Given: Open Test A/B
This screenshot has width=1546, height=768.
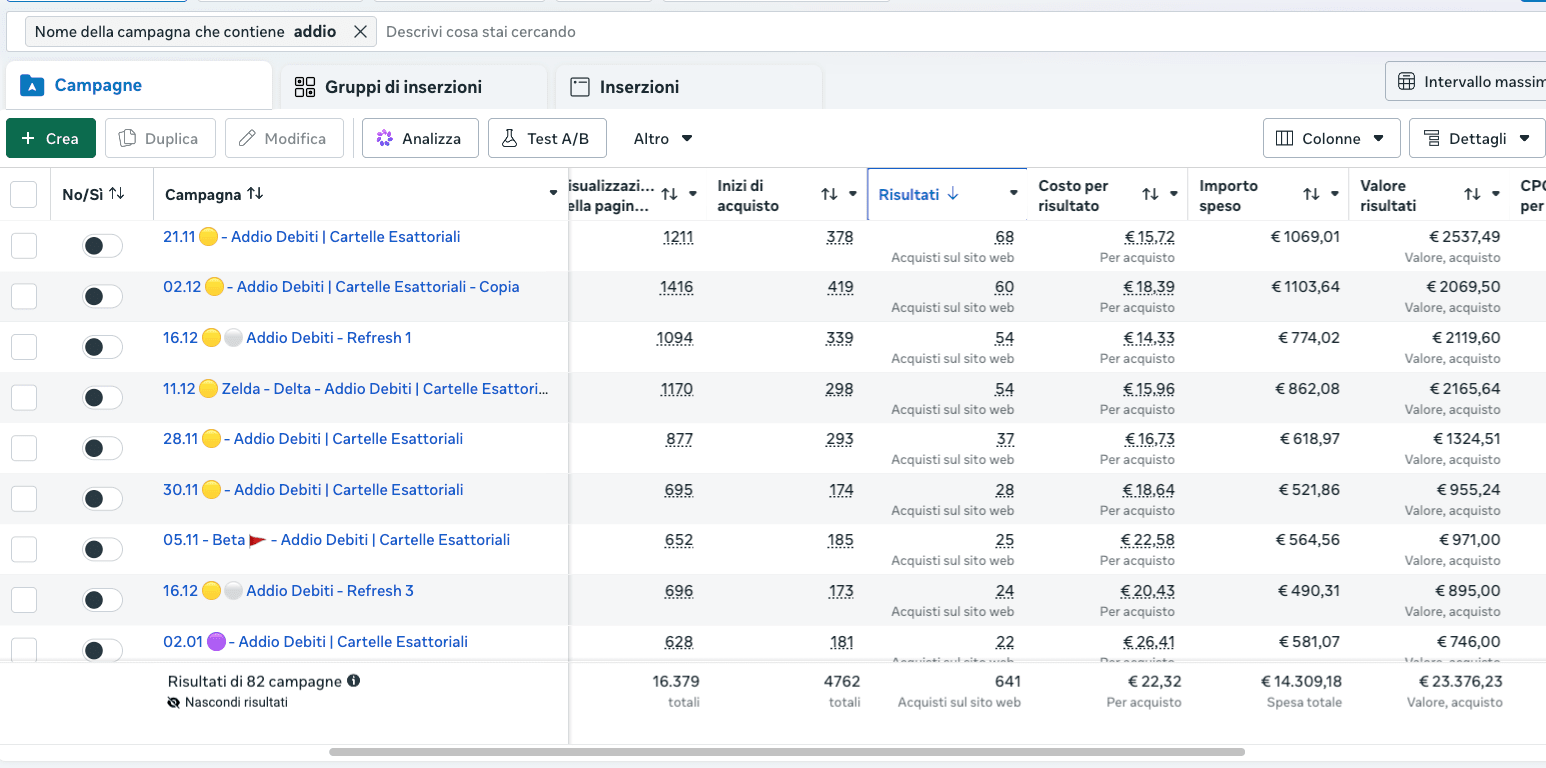Looking at the screenshot, I should (547, 138).
